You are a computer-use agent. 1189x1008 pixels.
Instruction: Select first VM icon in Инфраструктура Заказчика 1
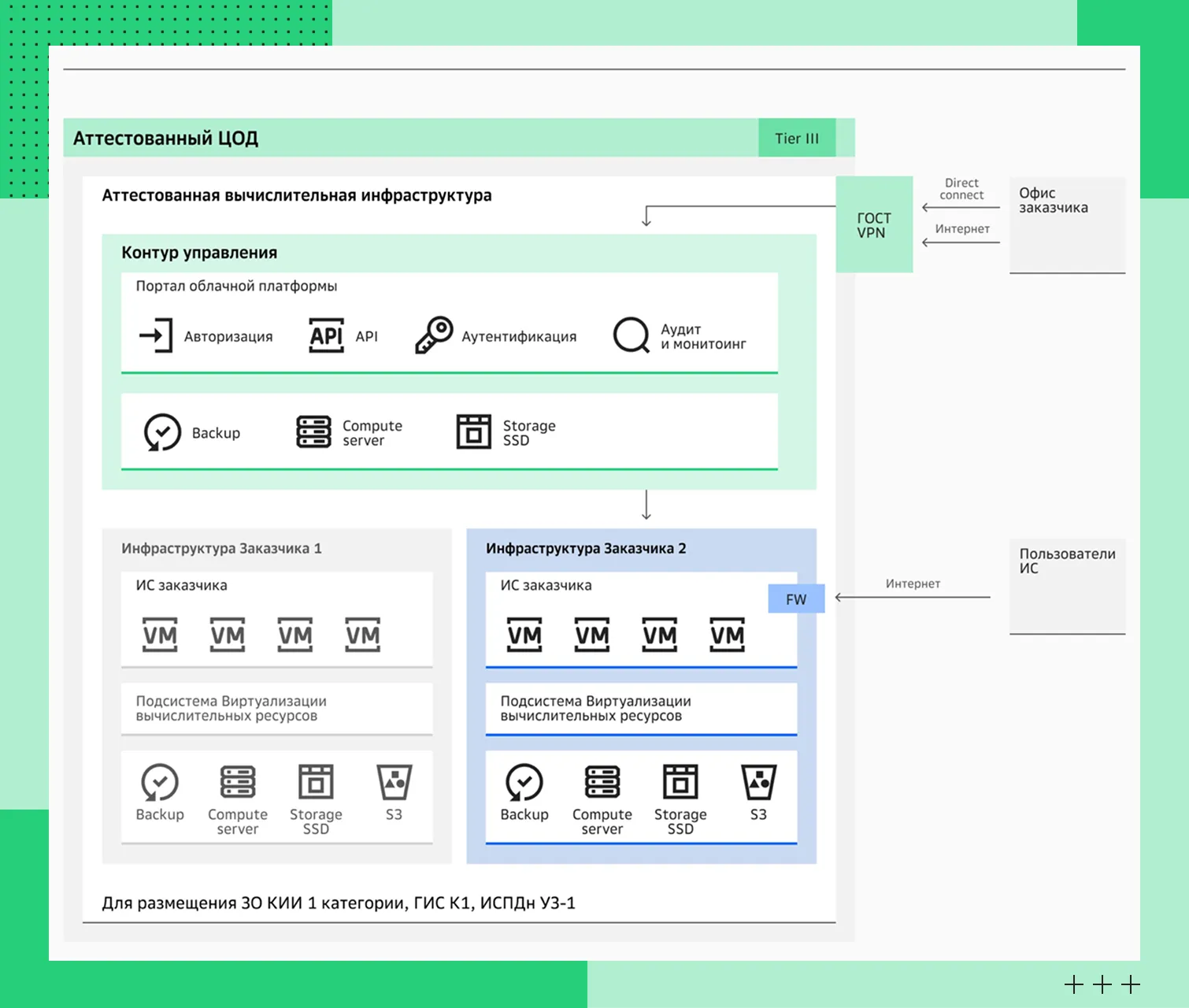(x=160, y=635)
